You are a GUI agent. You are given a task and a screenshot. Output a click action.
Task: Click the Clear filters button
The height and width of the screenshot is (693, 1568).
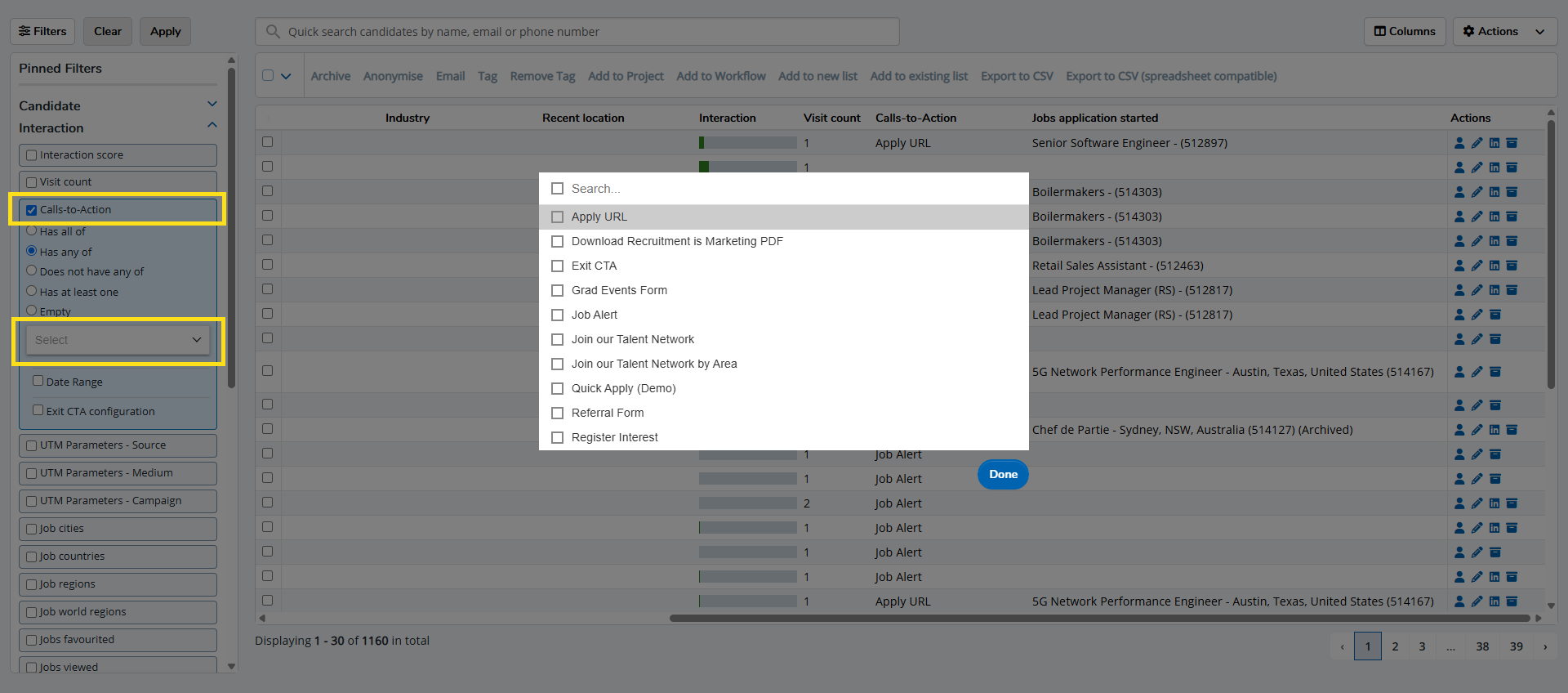tap(108, 31)
